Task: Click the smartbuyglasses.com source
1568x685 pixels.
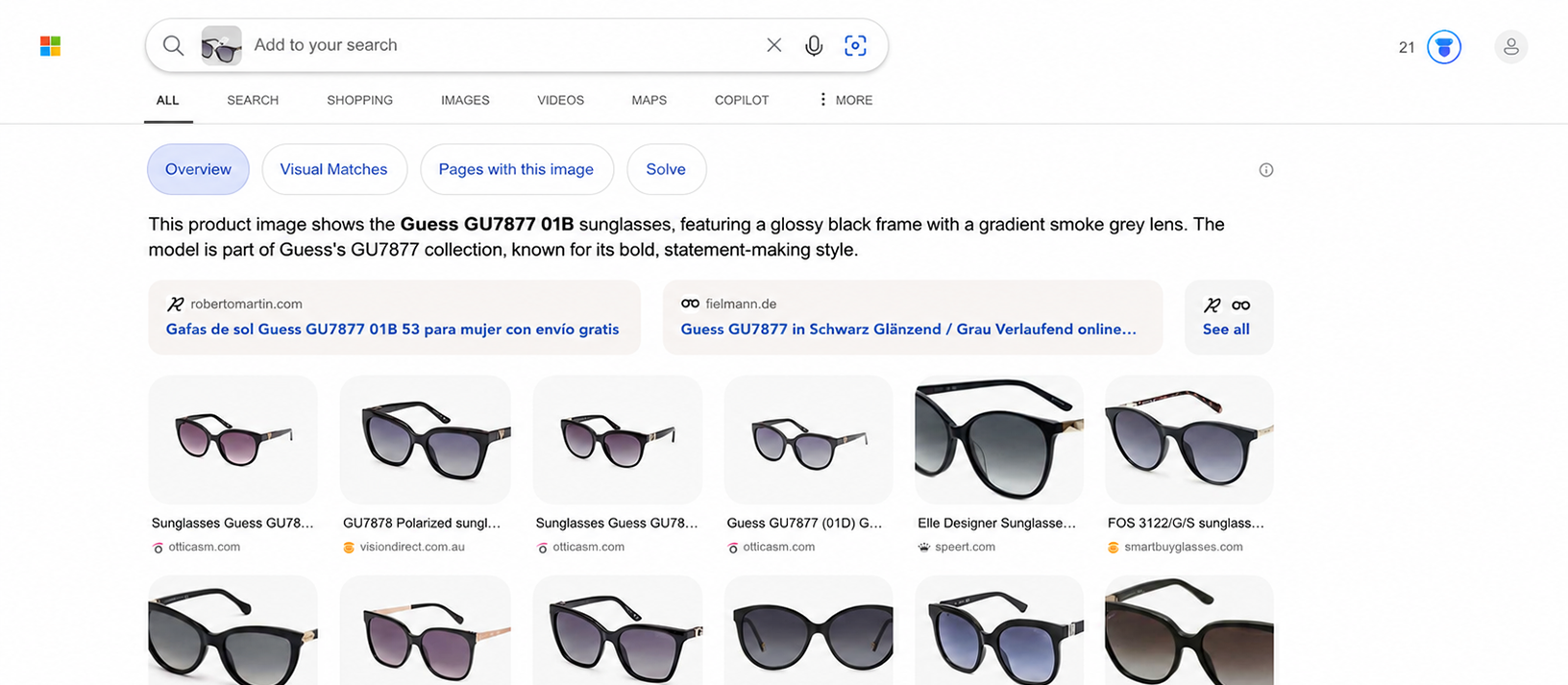Action: point(1183,547)
